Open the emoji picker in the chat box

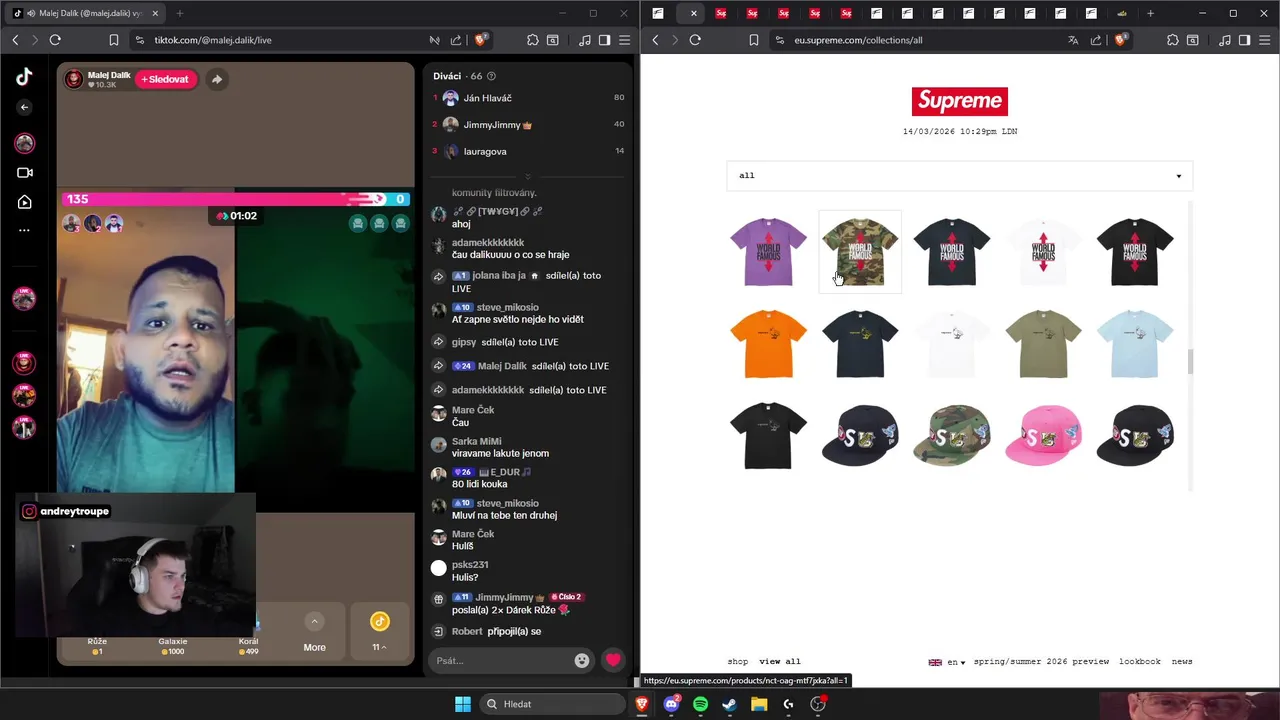pyautogui.click(x=582, y=660)
